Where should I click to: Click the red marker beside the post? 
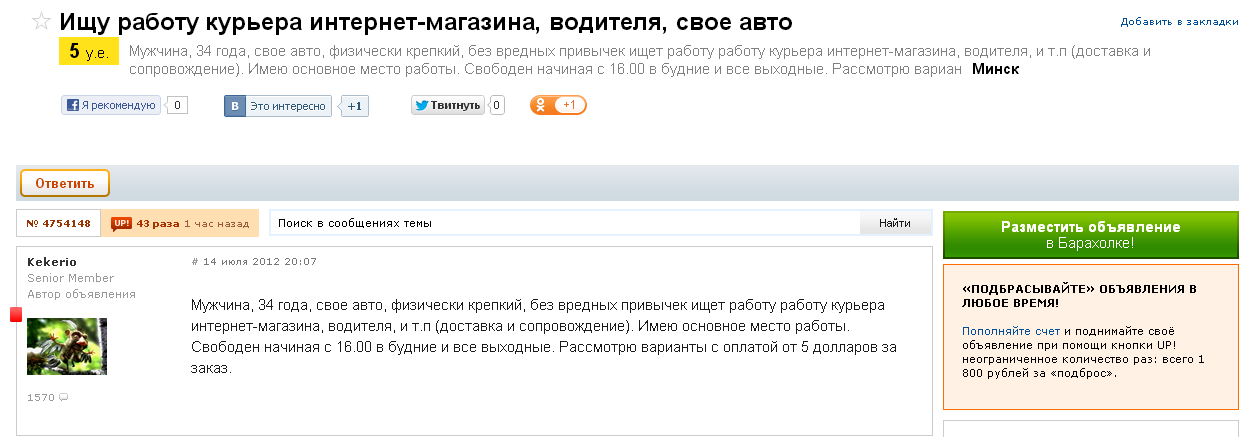(16, 315)
